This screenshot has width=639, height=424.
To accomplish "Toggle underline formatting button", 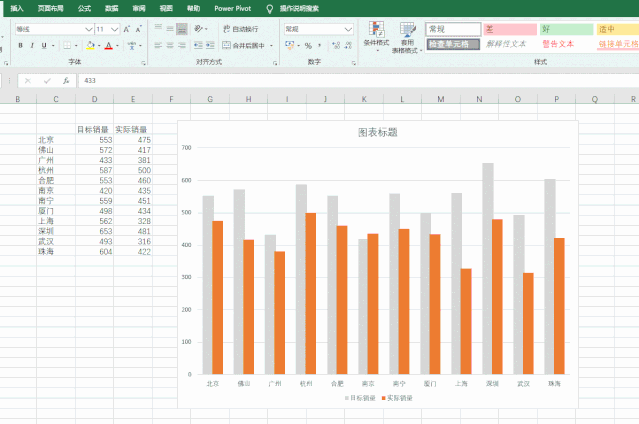I will 44,45.
